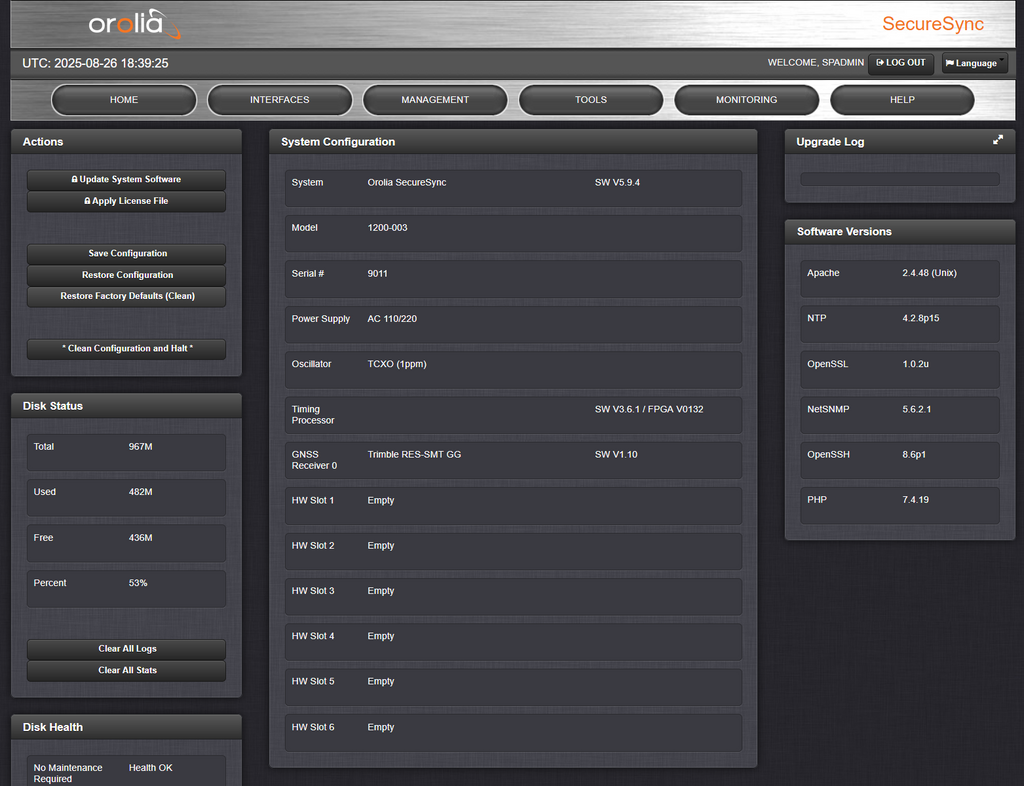Click the HW Slot 1 row label
This screenshot has height=786, width=1024.
[313, 500]
